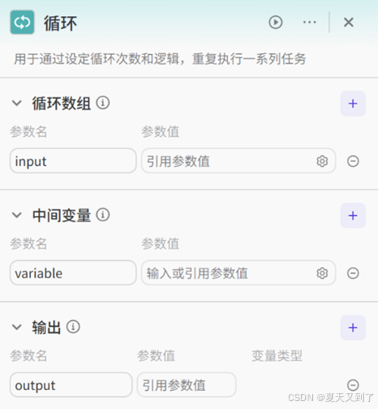Click the output parameter name field
Image resolution: width=378 pixels, height=409 pixels.
point(71,385)
